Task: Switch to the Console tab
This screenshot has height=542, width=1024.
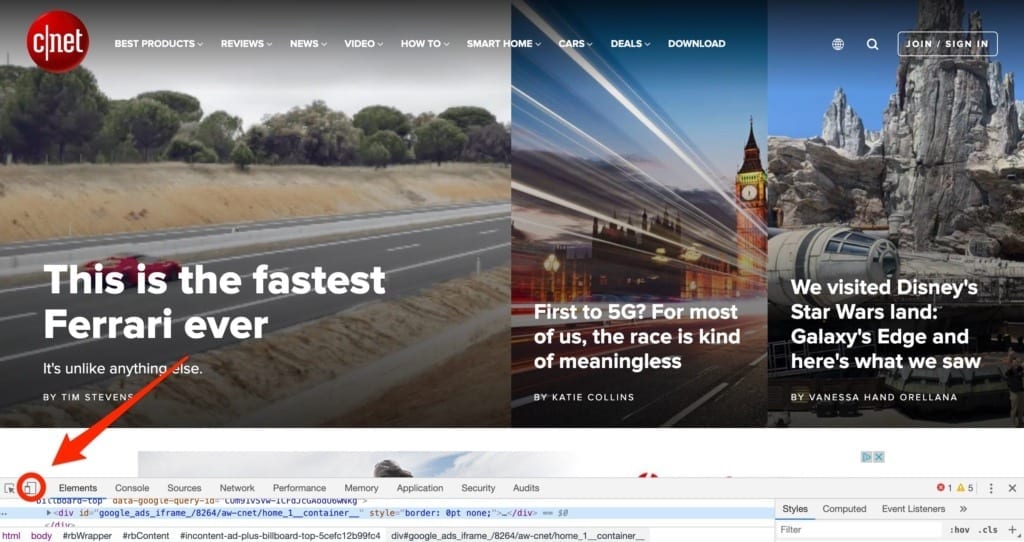Action: (132, 488)
